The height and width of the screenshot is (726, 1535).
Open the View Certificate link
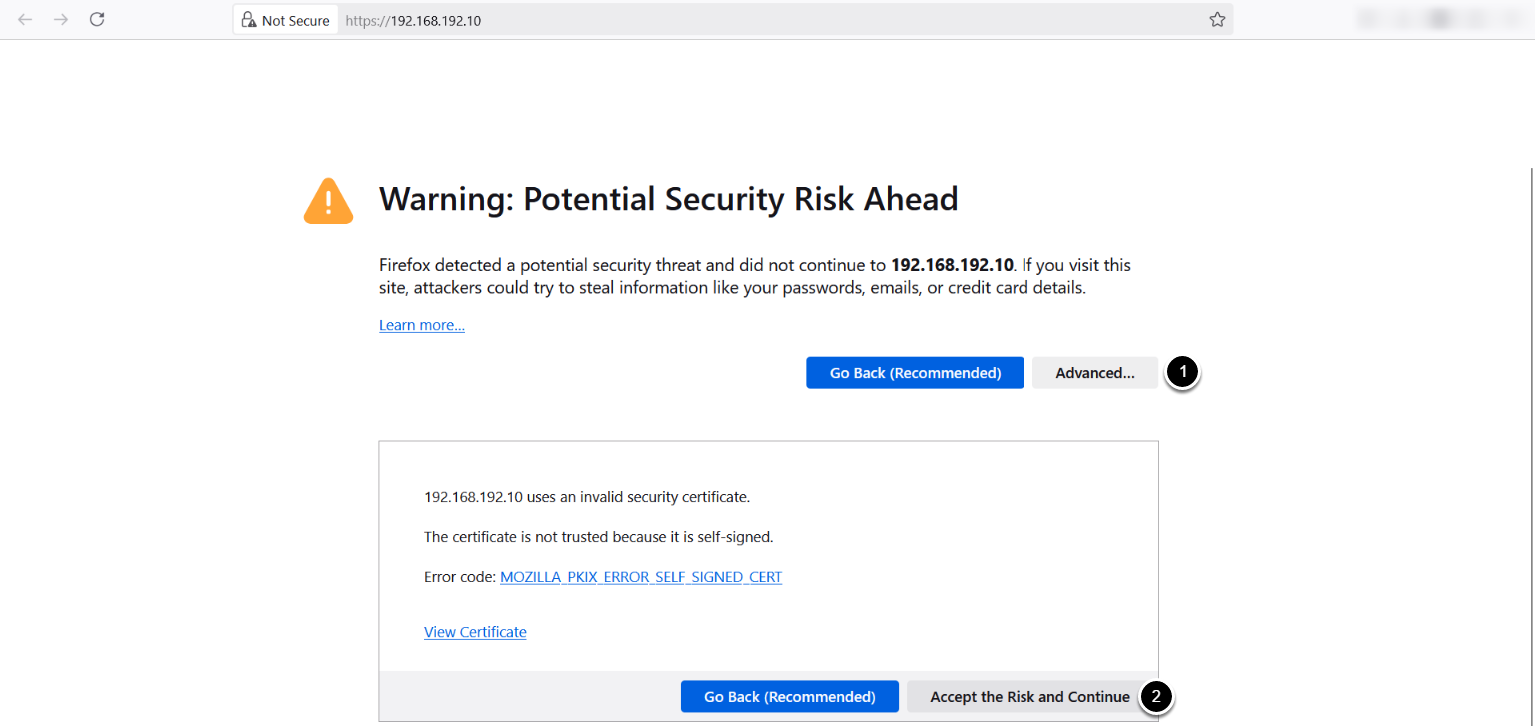pos(475,632)
